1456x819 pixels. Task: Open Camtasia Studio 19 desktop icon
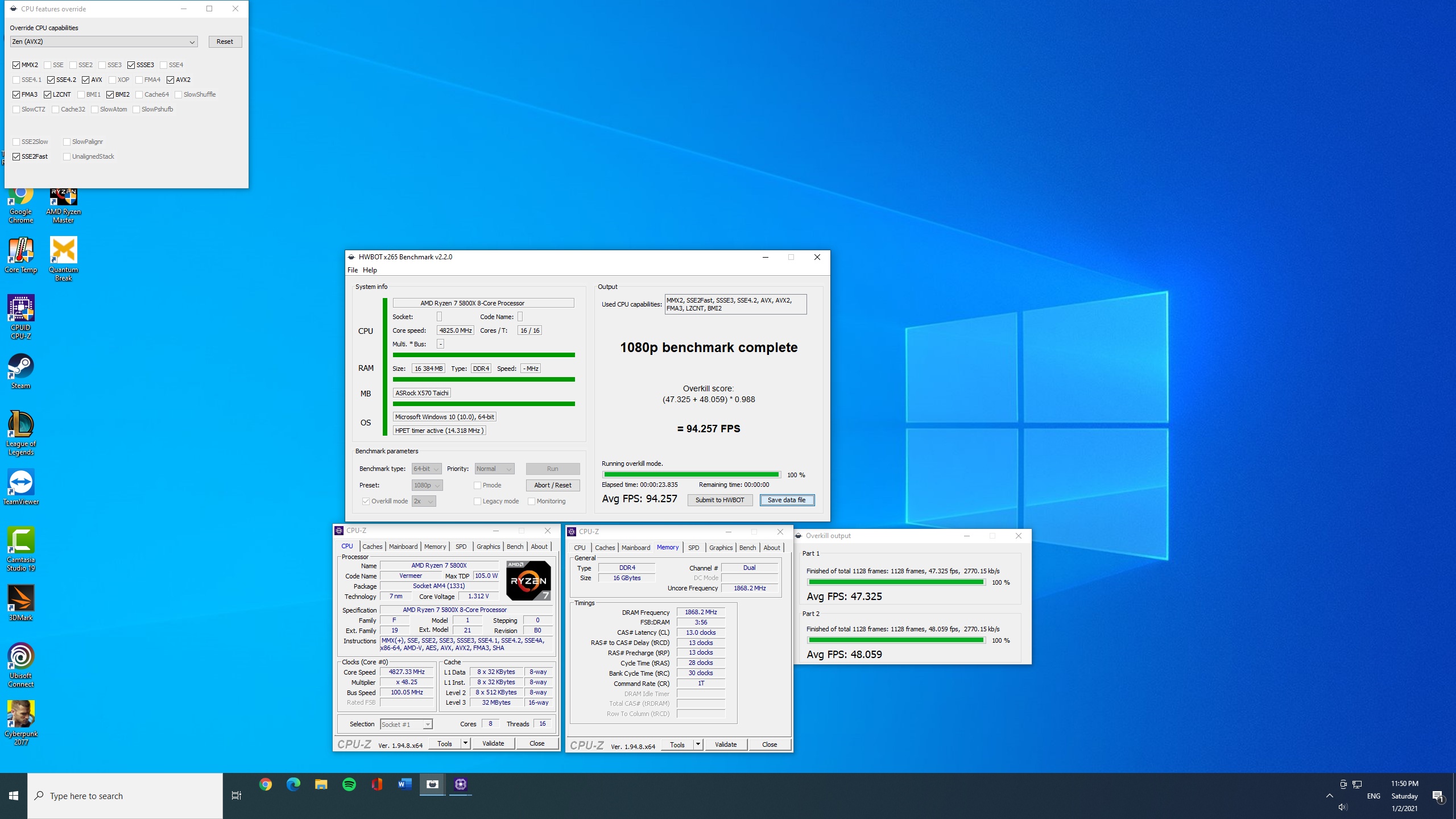pos(20,549)
